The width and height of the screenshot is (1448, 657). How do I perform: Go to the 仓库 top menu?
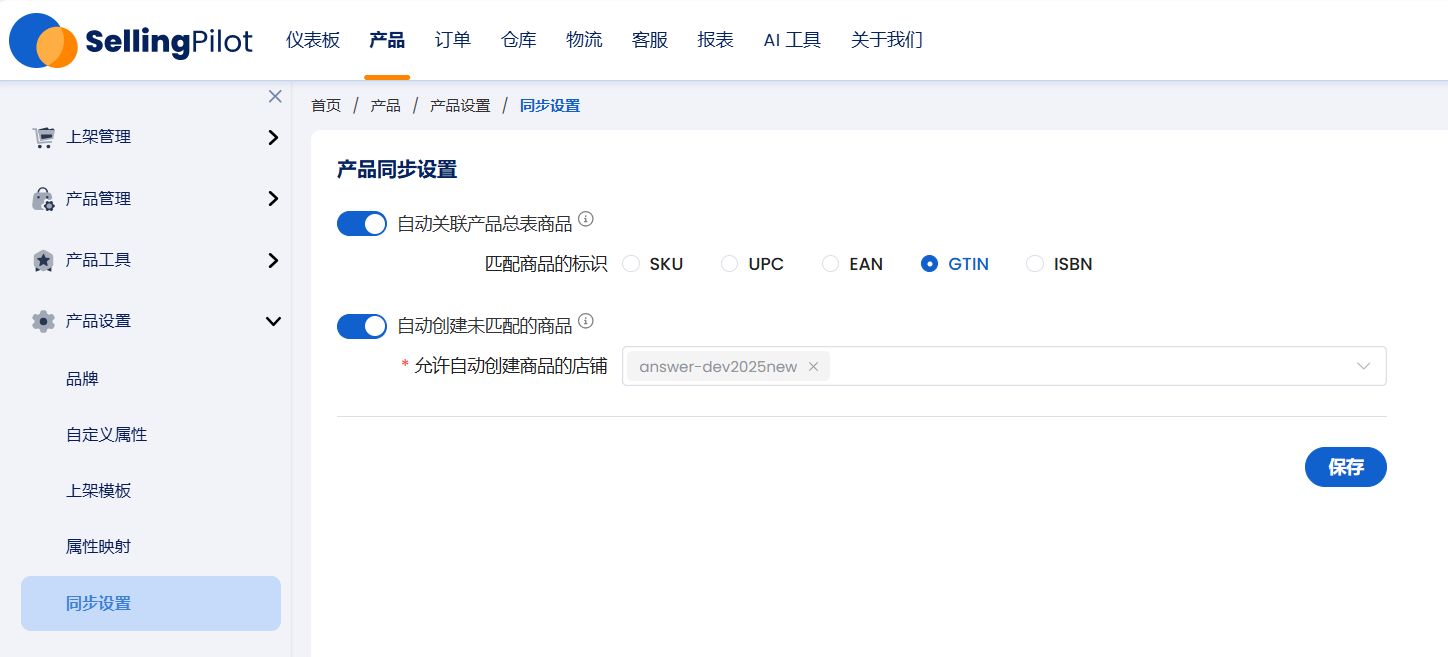(x=519, y=40)
